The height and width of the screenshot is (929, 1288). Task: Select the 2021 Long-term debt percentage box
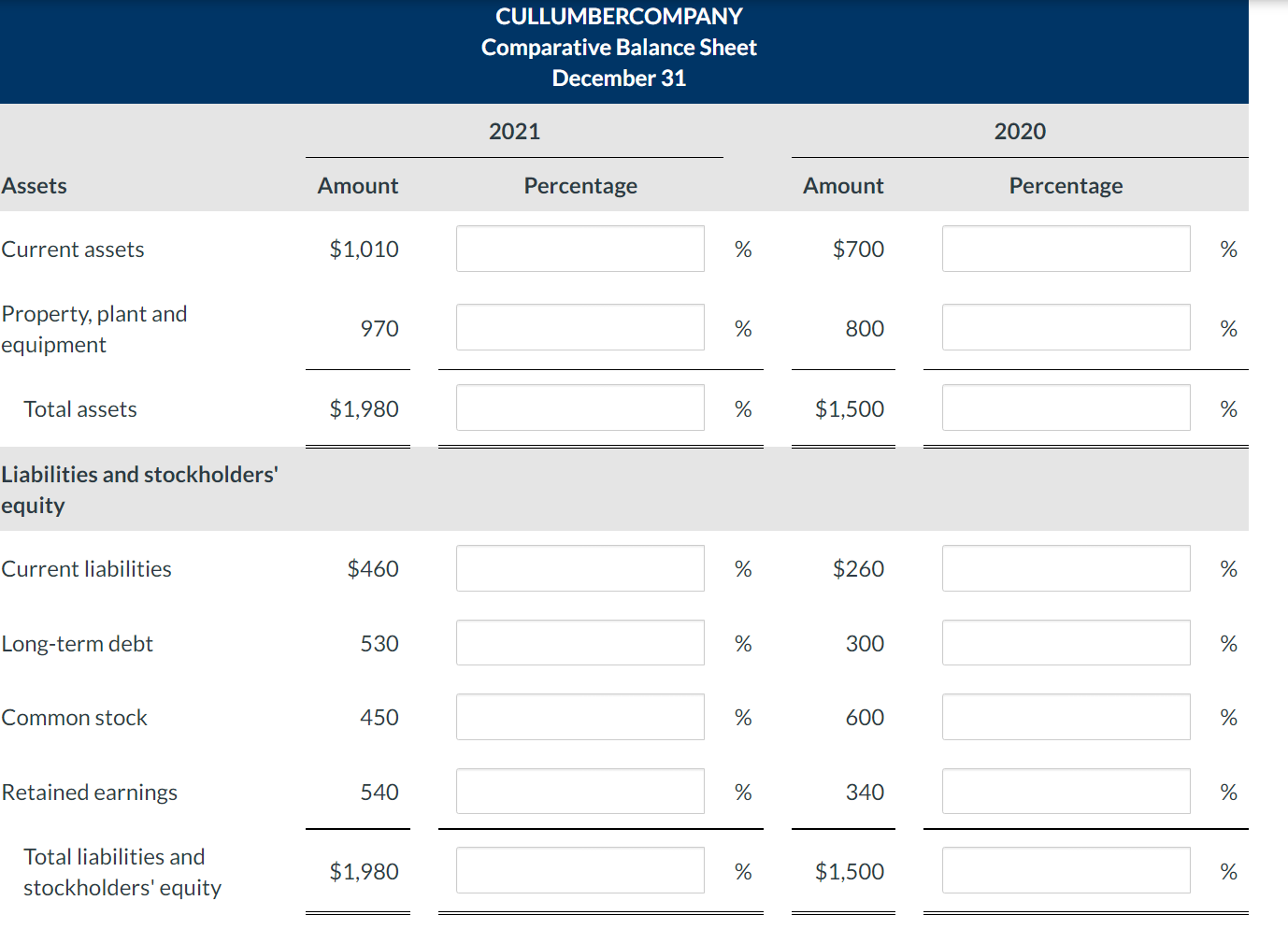click(x=580, y=643)
